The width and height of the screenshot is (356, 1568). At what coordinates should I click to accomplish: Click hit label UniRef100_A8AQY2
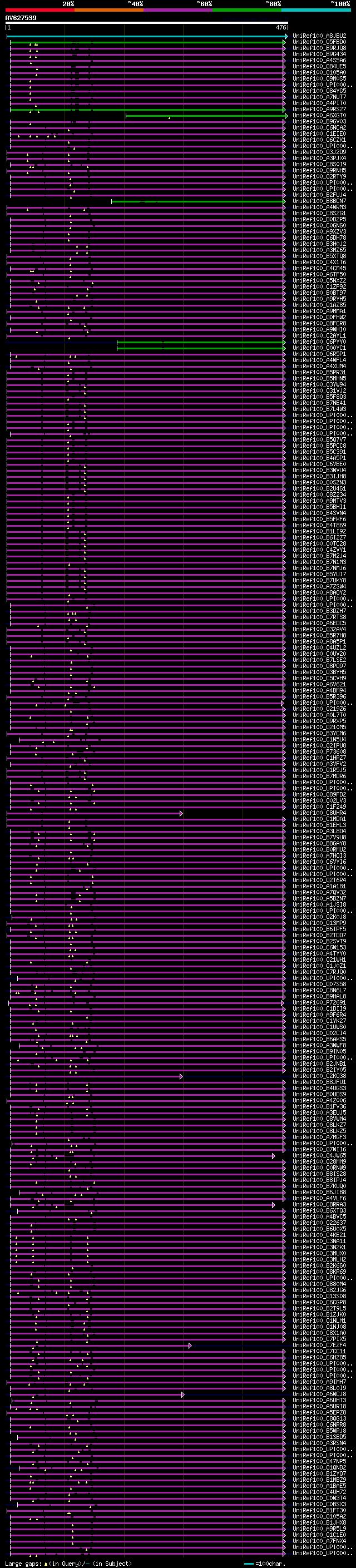(x=319, y=593)
